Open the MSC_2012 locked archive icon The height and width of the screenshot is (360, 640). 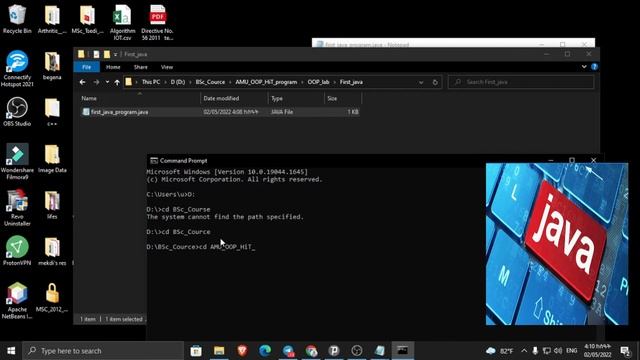coord(52,298)
